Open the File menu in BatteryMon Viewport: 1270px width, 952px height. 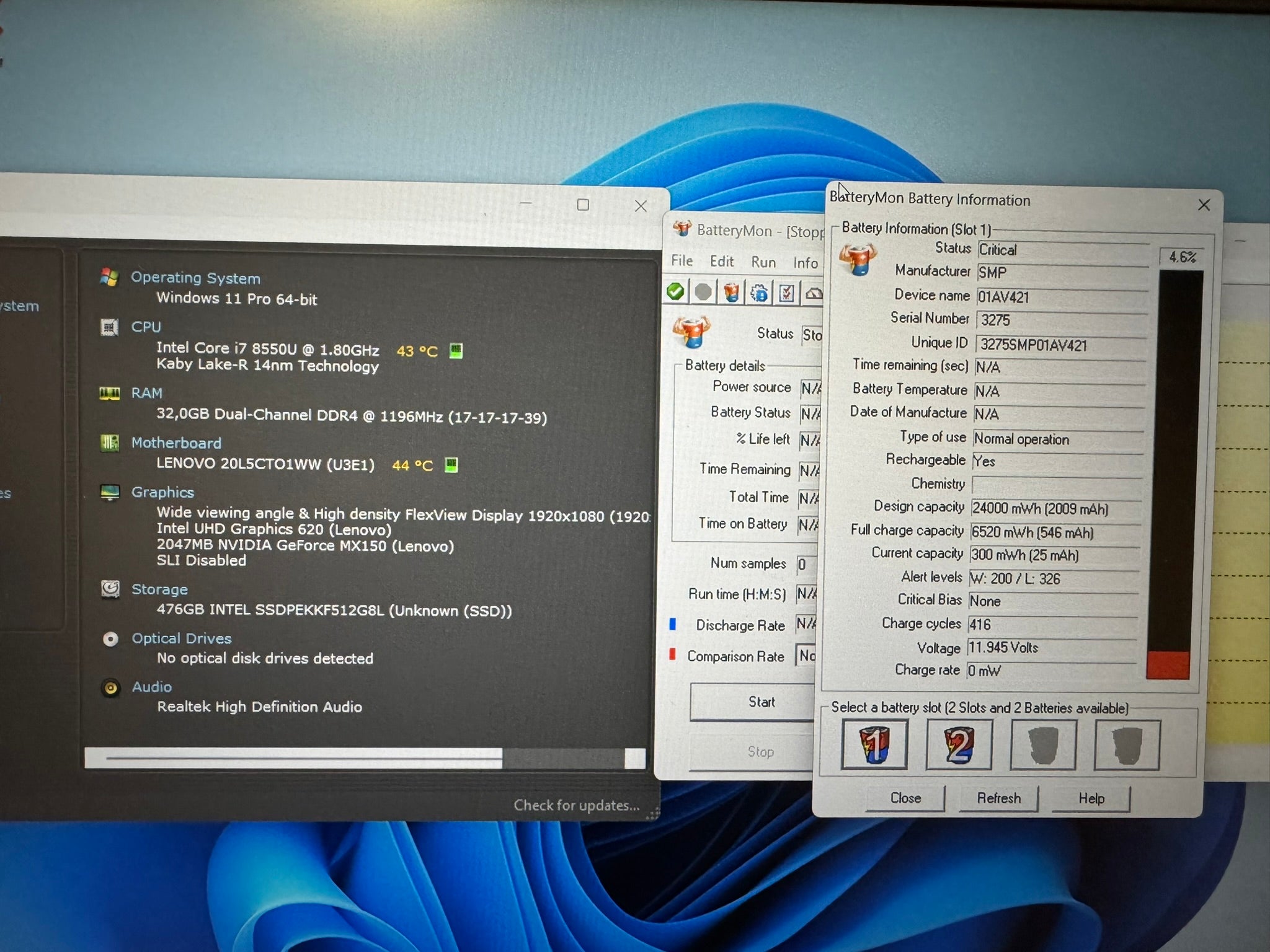(x=682, y=261)
